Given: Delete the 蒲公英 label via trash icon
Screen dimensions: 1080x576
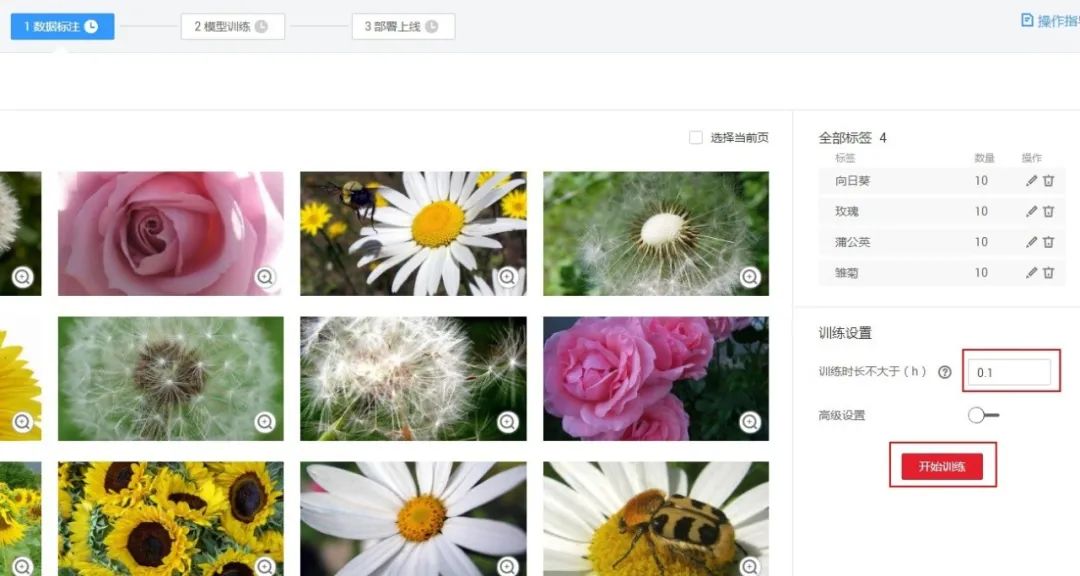Looking at the screenshot, I should 1048,242.
